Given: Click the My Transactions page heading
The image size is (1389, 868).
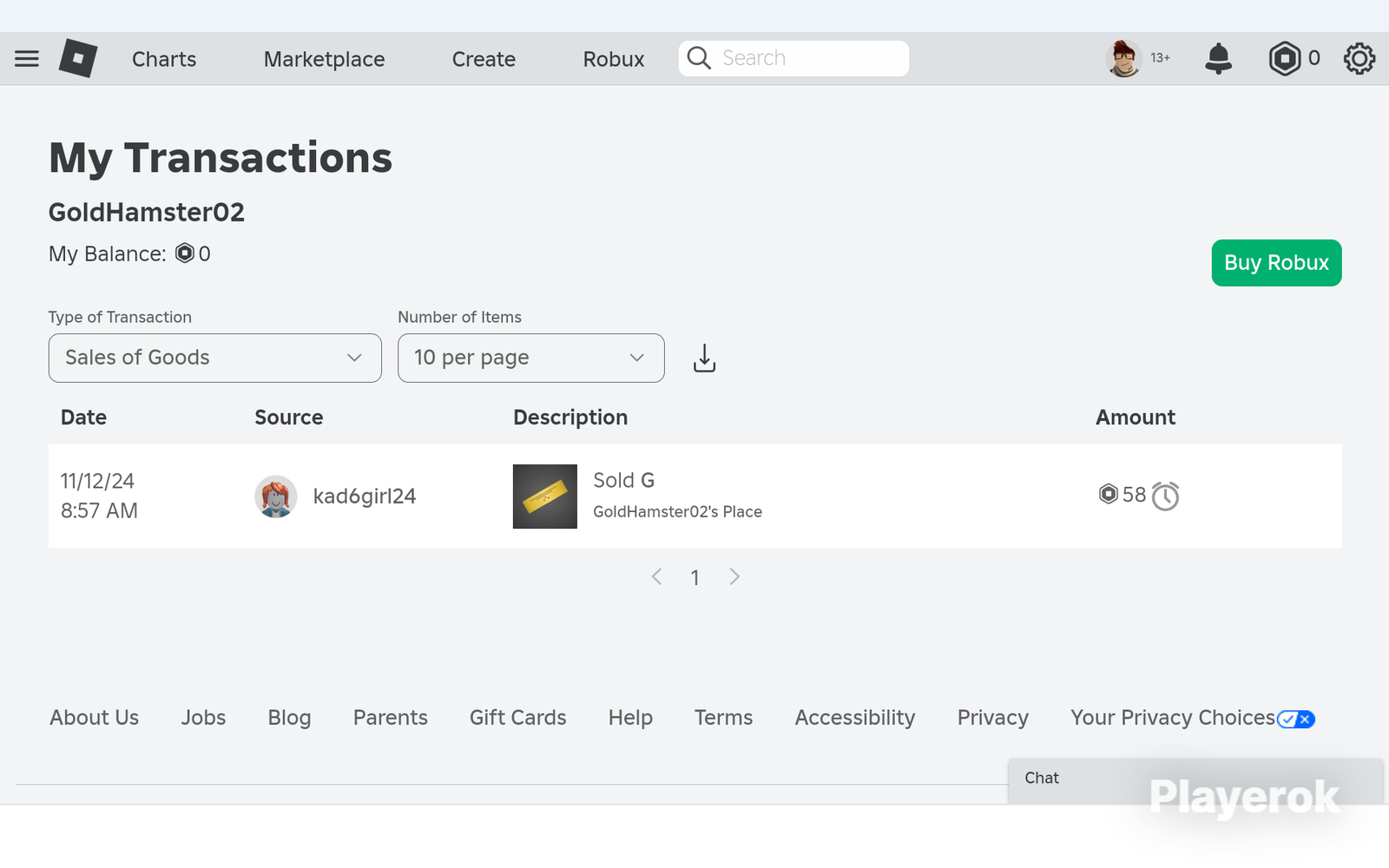Looking at the screenshot, I should pos(221,159).
